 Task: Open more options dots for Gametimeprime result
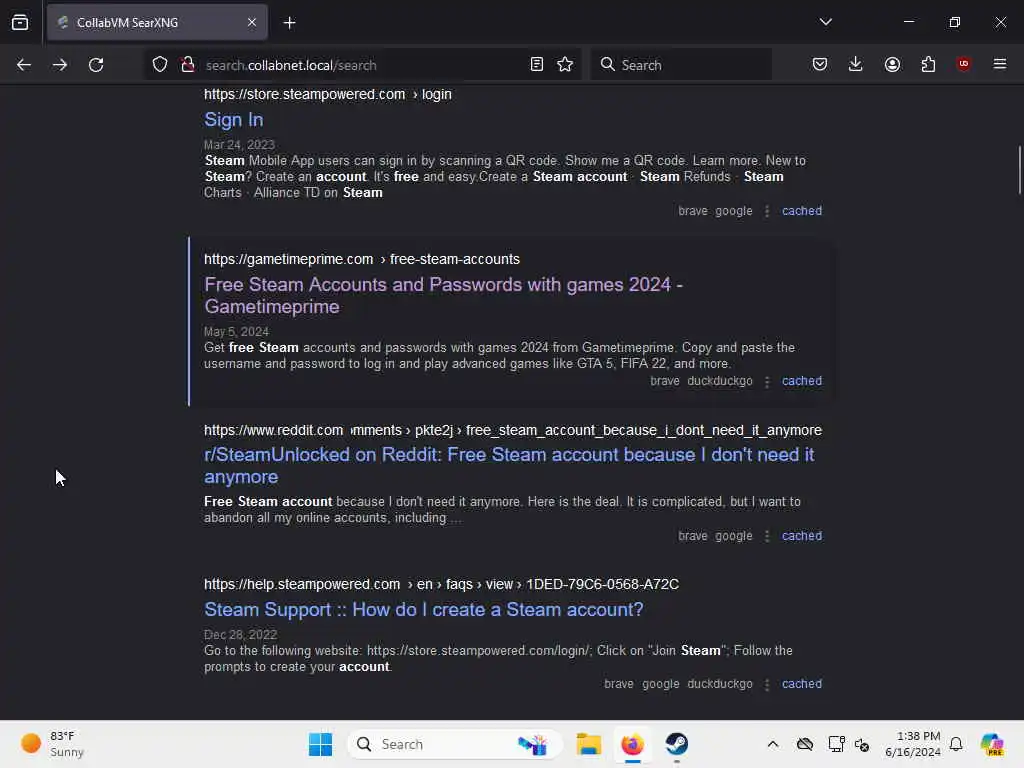pyautogui.click(x=767, y=381)
